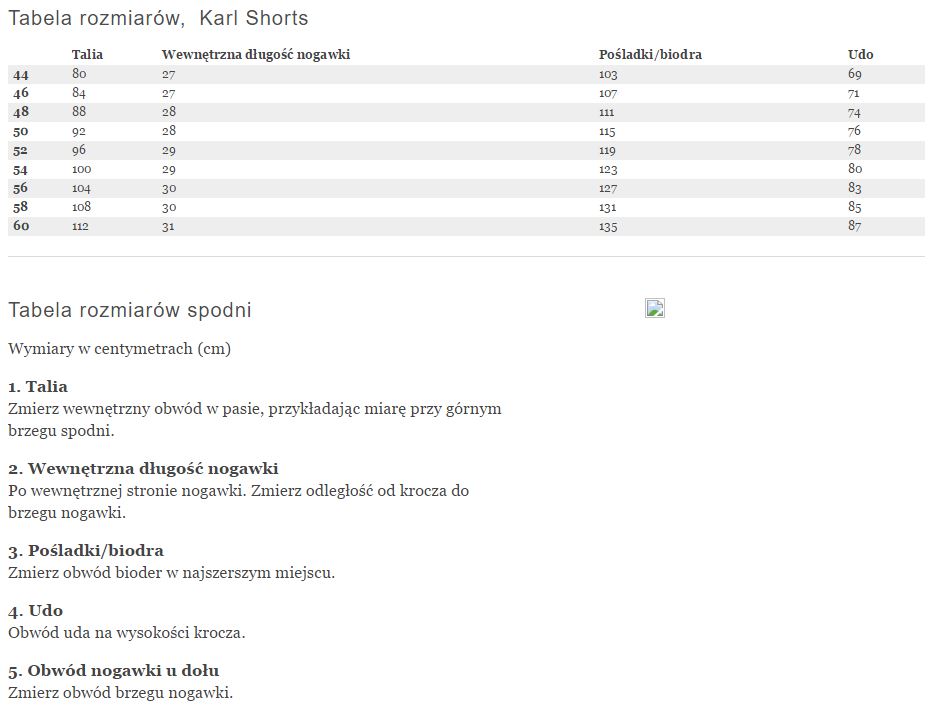Click size 50 row label
934x718 pixels.
tap(21, 131)
